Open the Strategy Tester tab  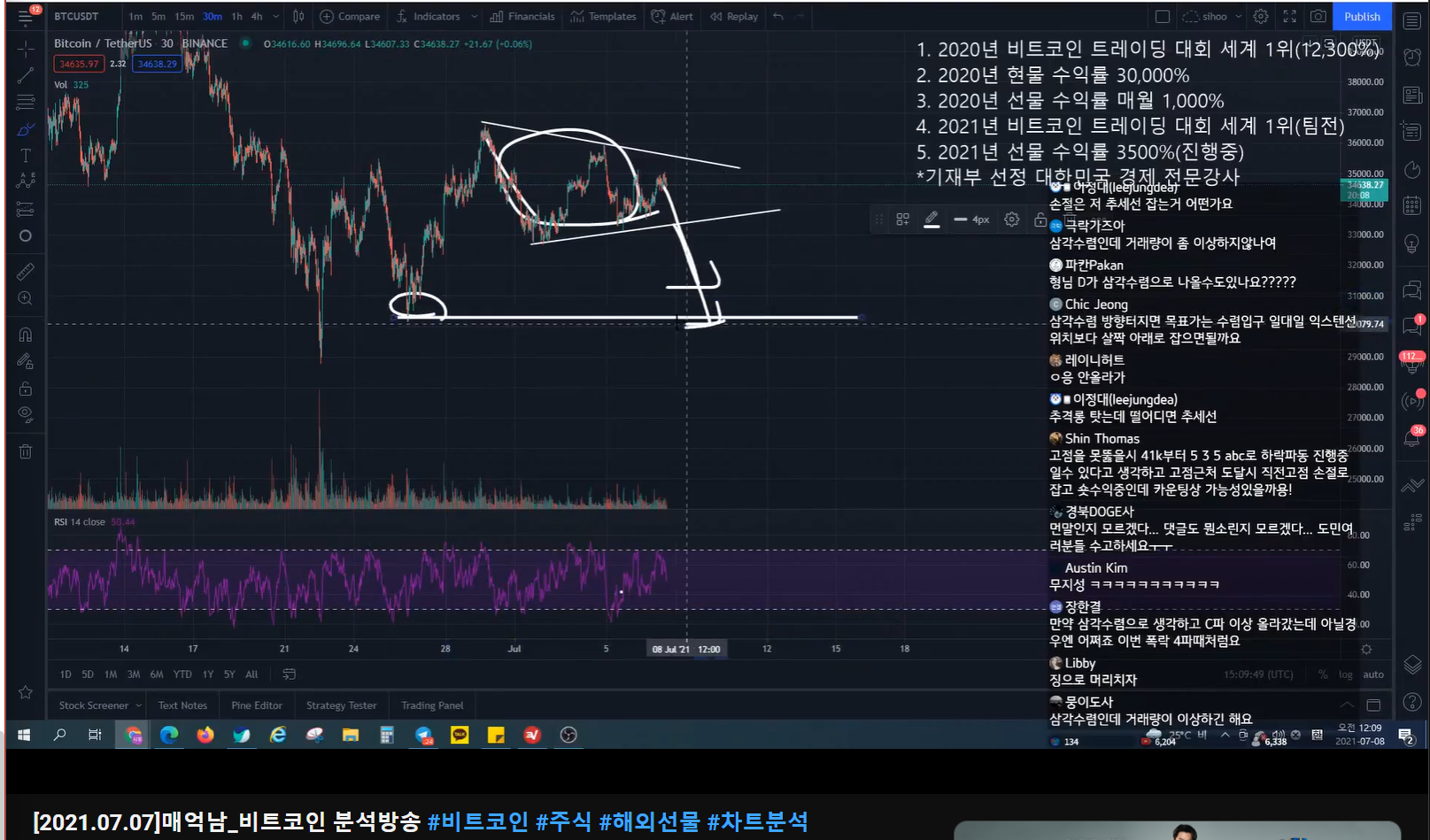tap(342, 705)
